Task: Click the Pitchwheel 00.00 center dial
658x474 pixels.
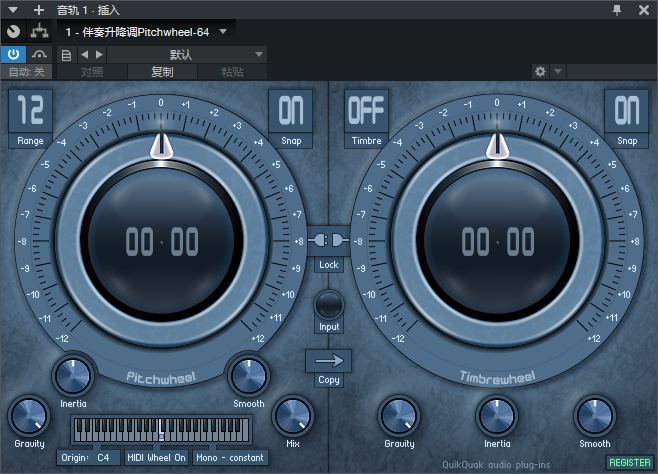Action: 162,242
